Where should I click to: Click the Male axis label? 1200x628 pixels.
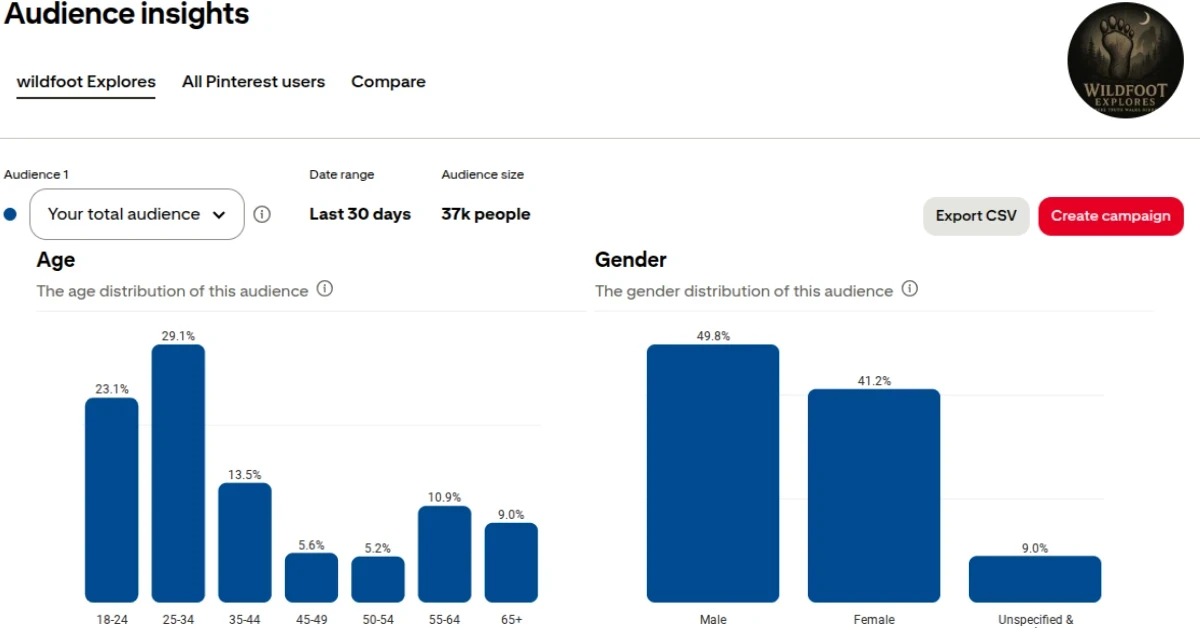pos(713,620)
